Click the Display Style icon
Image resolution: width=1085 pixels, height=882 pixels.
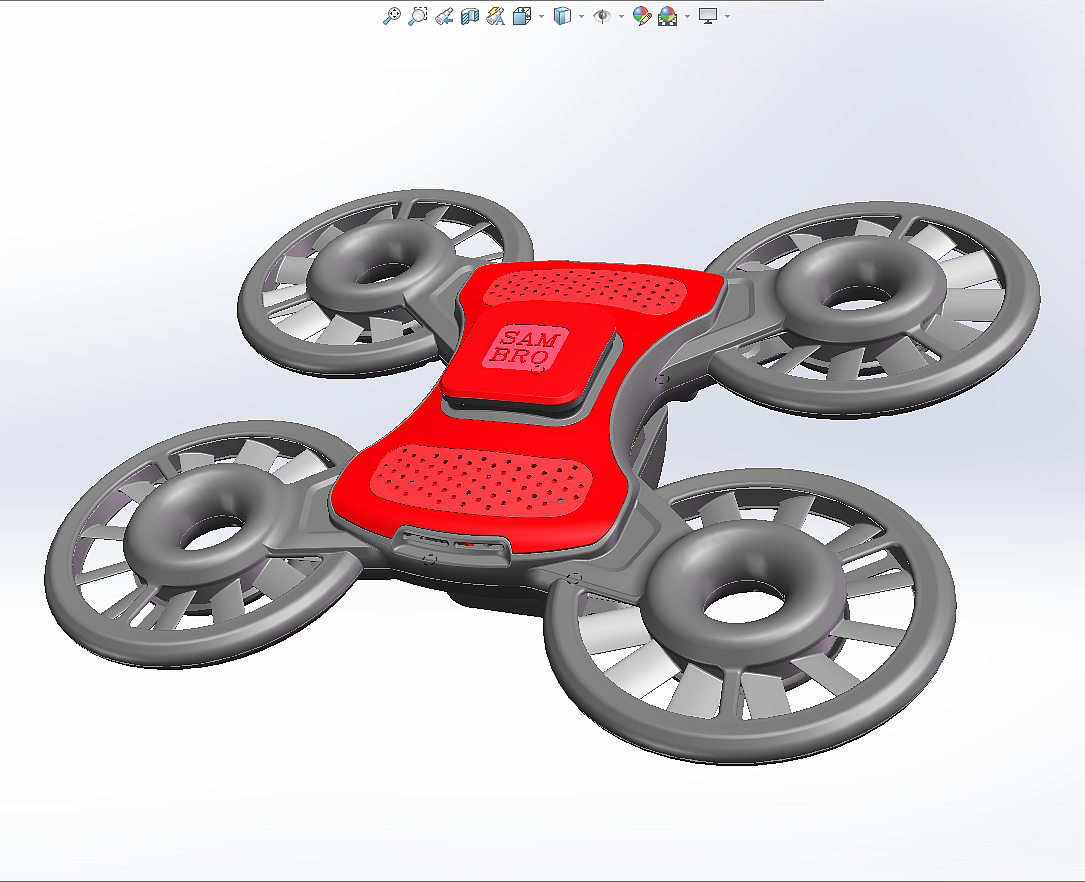(x=563, y=16)
